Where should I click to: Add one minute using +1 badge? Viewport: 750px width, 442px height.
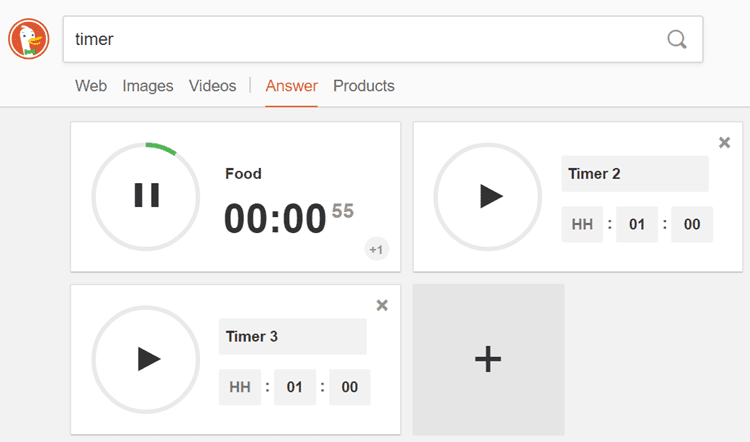[x=377, y=249]
